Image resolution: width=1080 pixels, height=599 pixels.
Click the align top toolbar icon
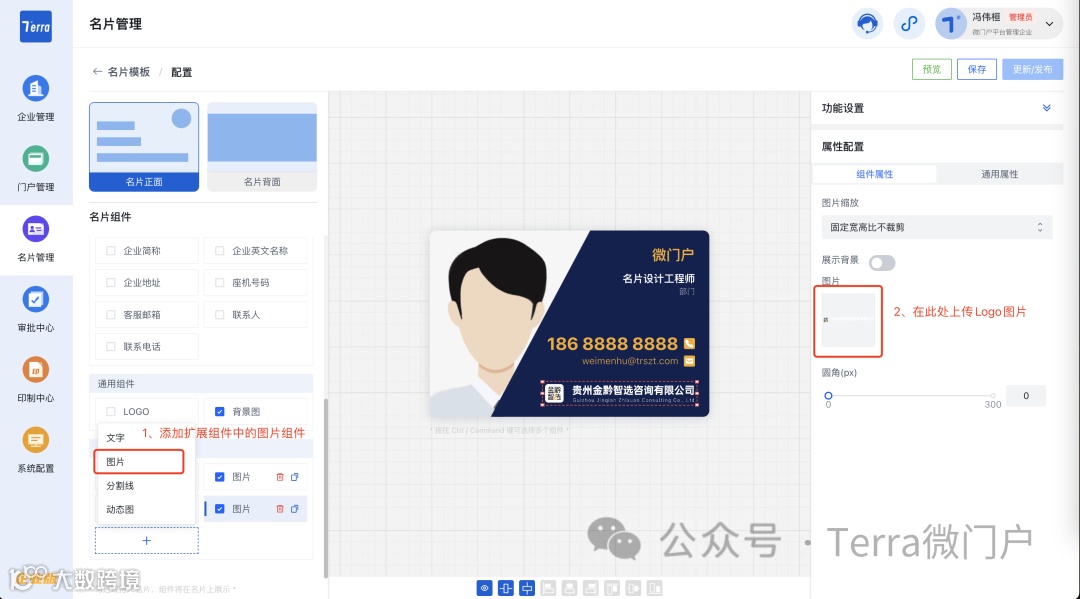612,588
